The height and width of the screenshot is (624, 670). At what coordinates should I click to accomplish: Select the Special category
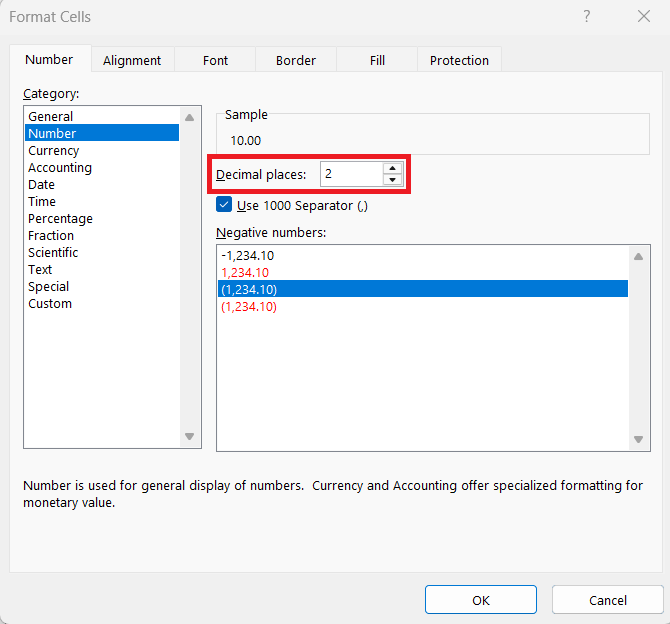coord(102,286)
